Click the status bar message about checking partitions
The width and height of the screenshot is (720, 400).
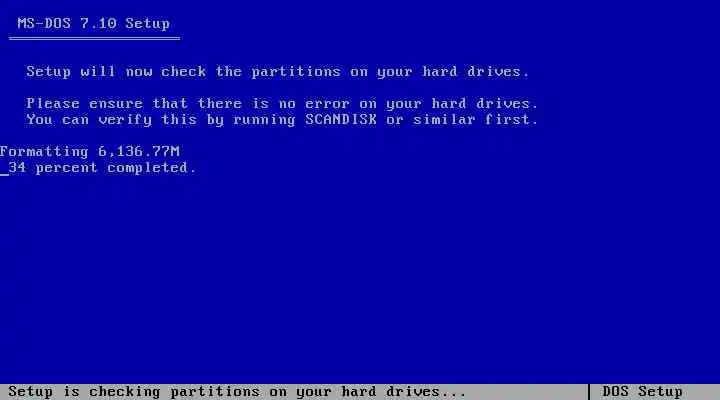(237, 392)
